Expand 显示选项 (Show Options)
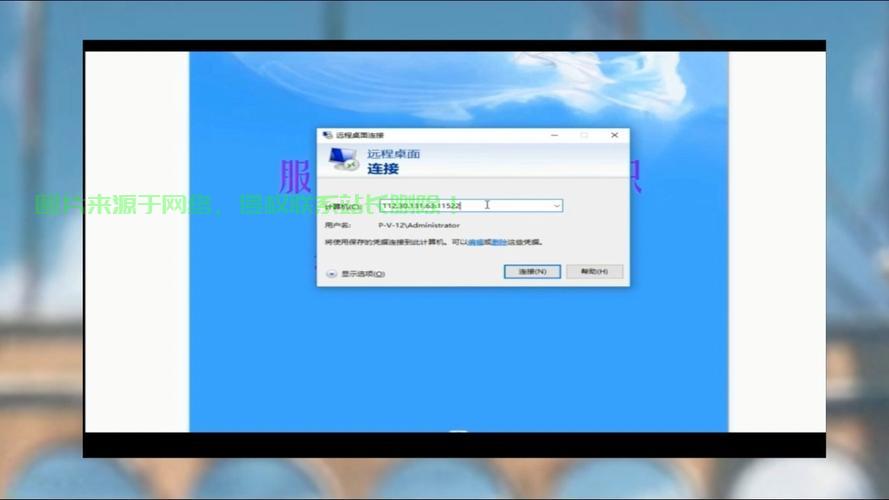The width and height of the screenshot is (889, 500). pos(357,274)
